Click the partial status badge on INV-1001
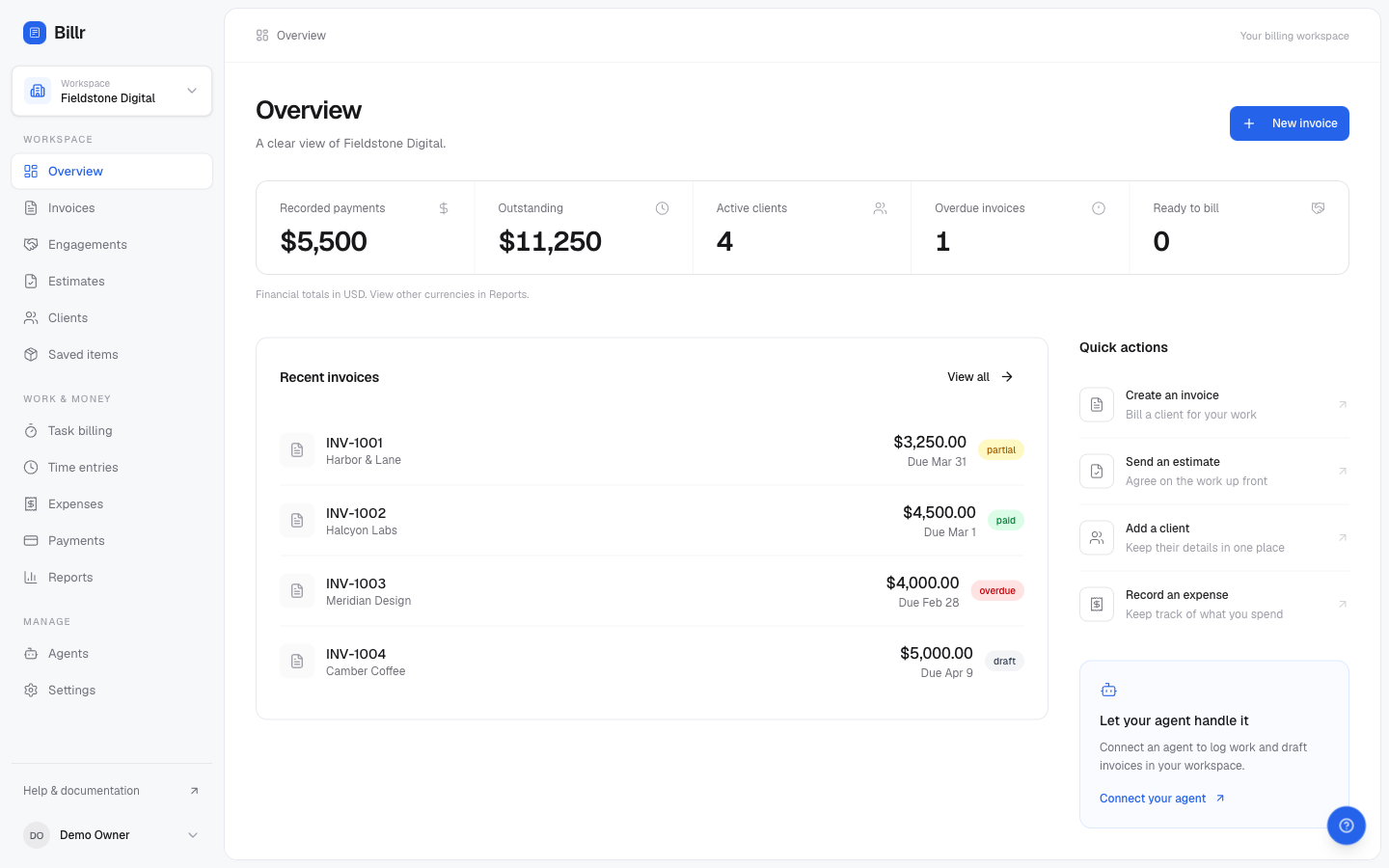Image resolution: width=1389 pixels, height=868 pixels. click(1001, 450)
